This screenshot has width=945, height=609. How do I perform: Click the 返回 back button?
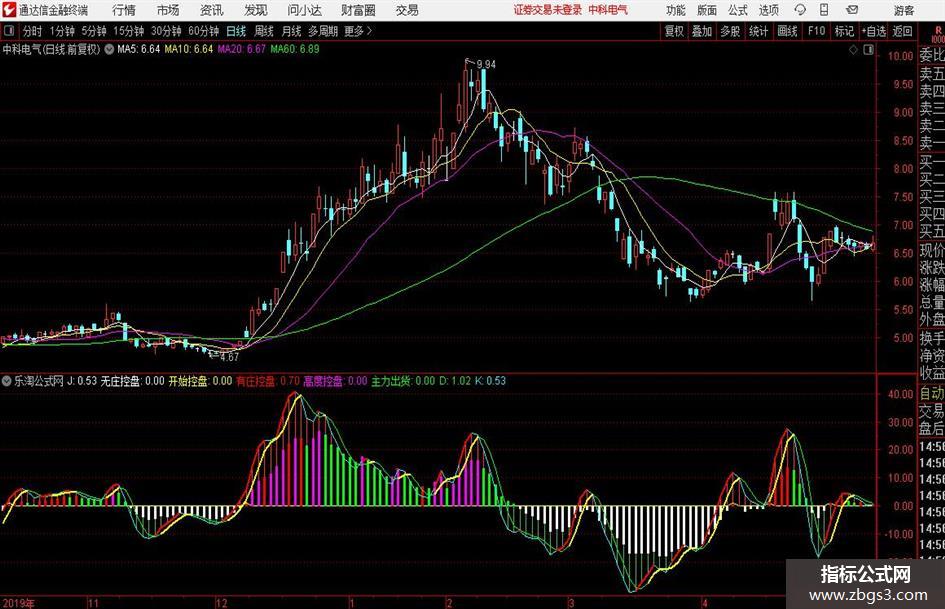902,31
